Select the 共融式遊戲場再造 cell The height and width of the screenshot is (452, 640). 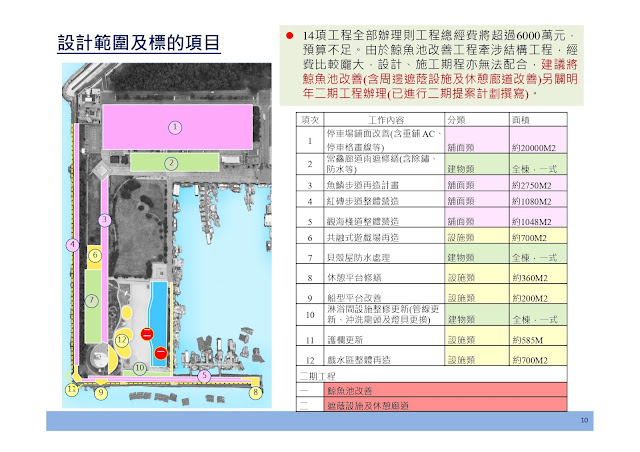pos(384,236)
